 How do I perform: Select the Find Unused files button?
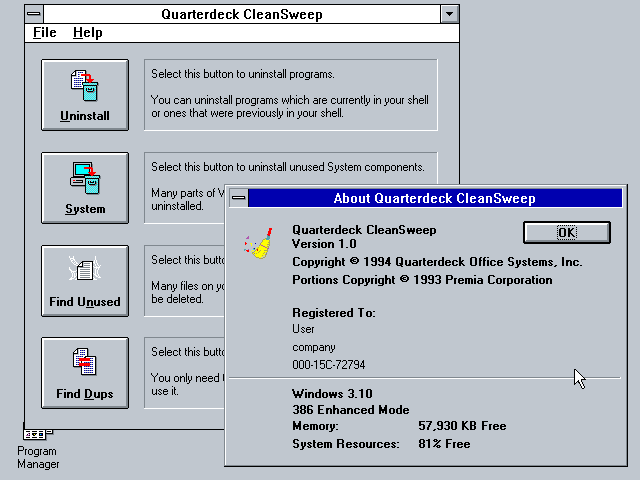(x=85, y=281)
